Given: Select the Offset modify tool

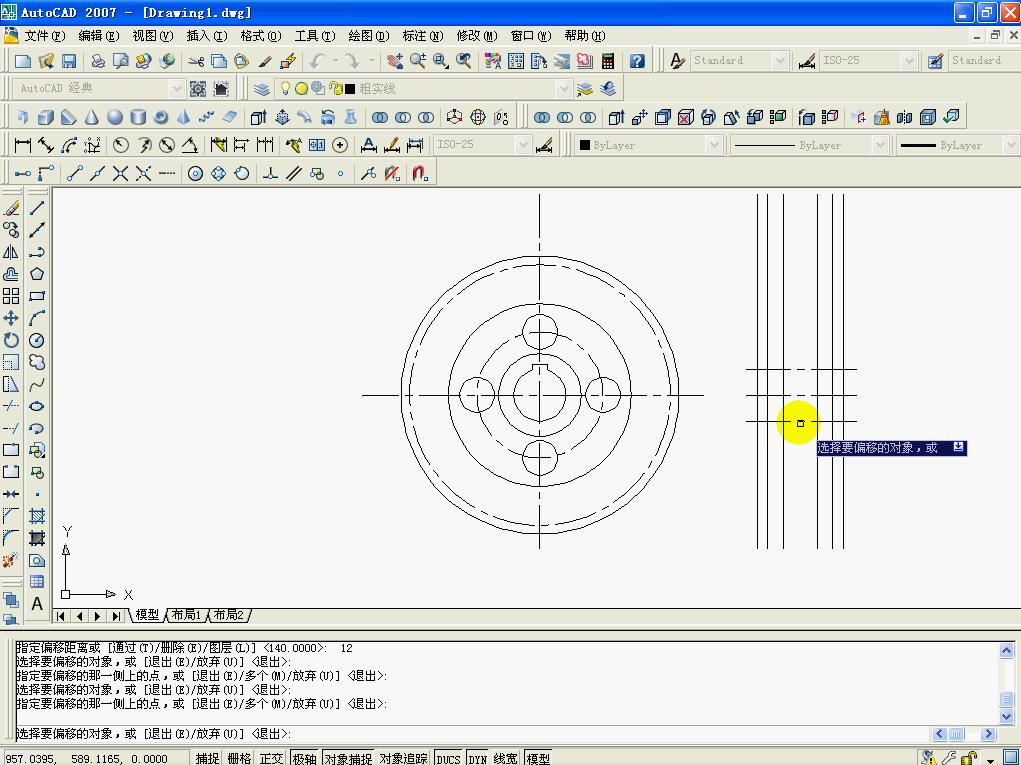Looking at the screenshot, I should [x=11, y=274].
